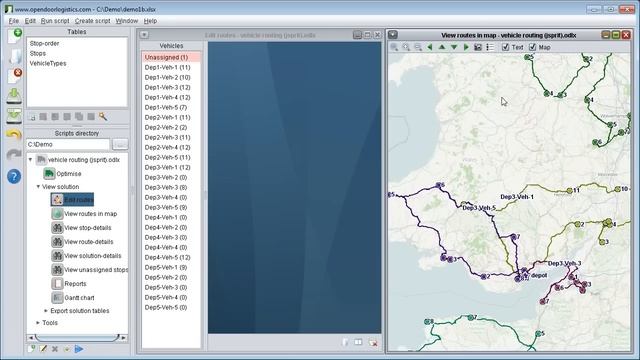Pan map left with green left arrow
Screen dimensions: 640x360
[x=430, y=47]
